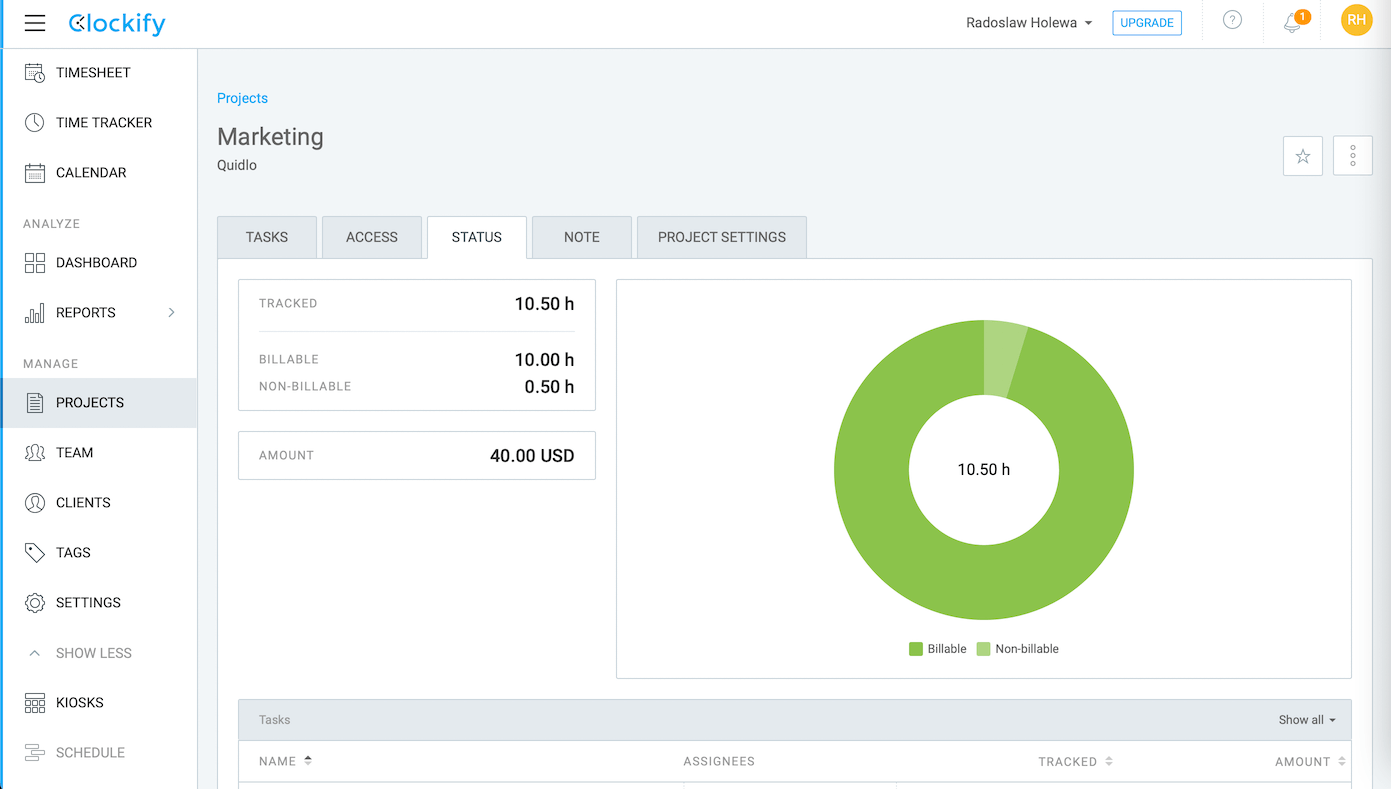Screen dimensions: 1391x789
Task: Star the Marketing project as favorite
Action: tap(1302, 156)
